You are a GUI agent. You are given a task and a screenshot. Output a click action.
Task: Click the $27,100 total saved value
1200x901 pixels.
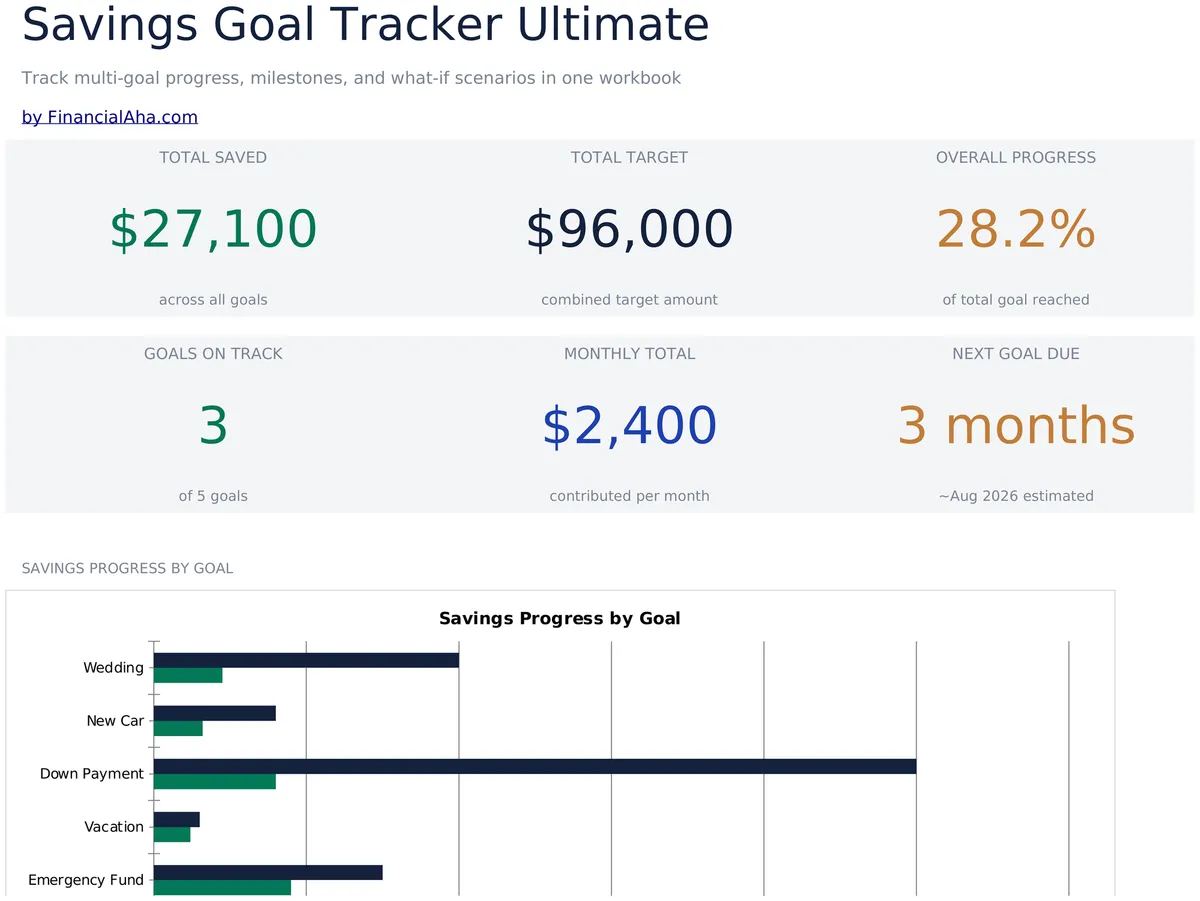click(213, 229)
